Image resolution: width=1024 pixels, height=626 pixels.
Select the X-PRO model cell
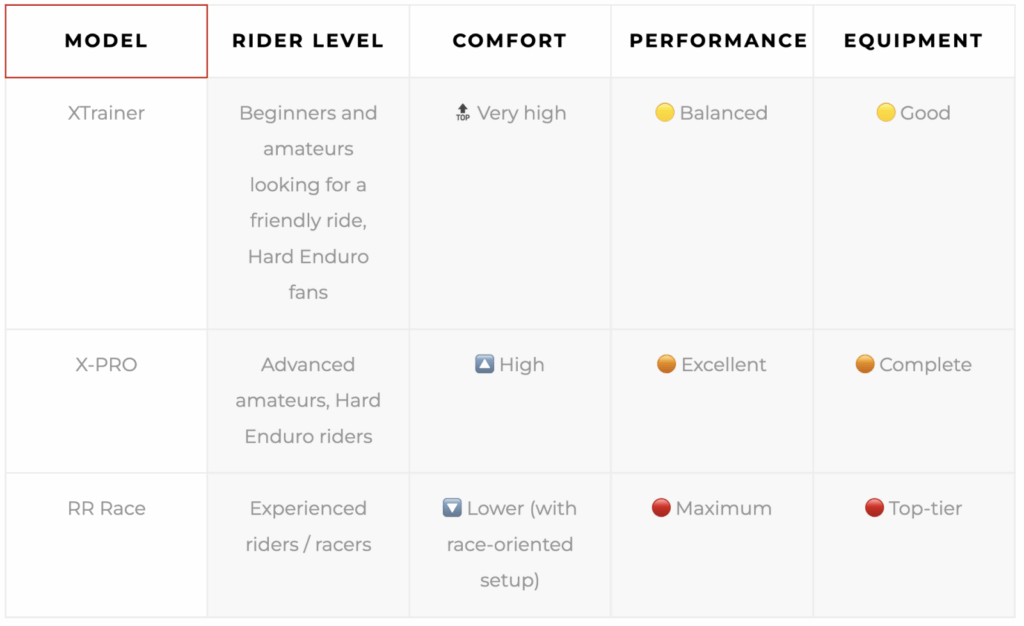click(x=106, y=401)
